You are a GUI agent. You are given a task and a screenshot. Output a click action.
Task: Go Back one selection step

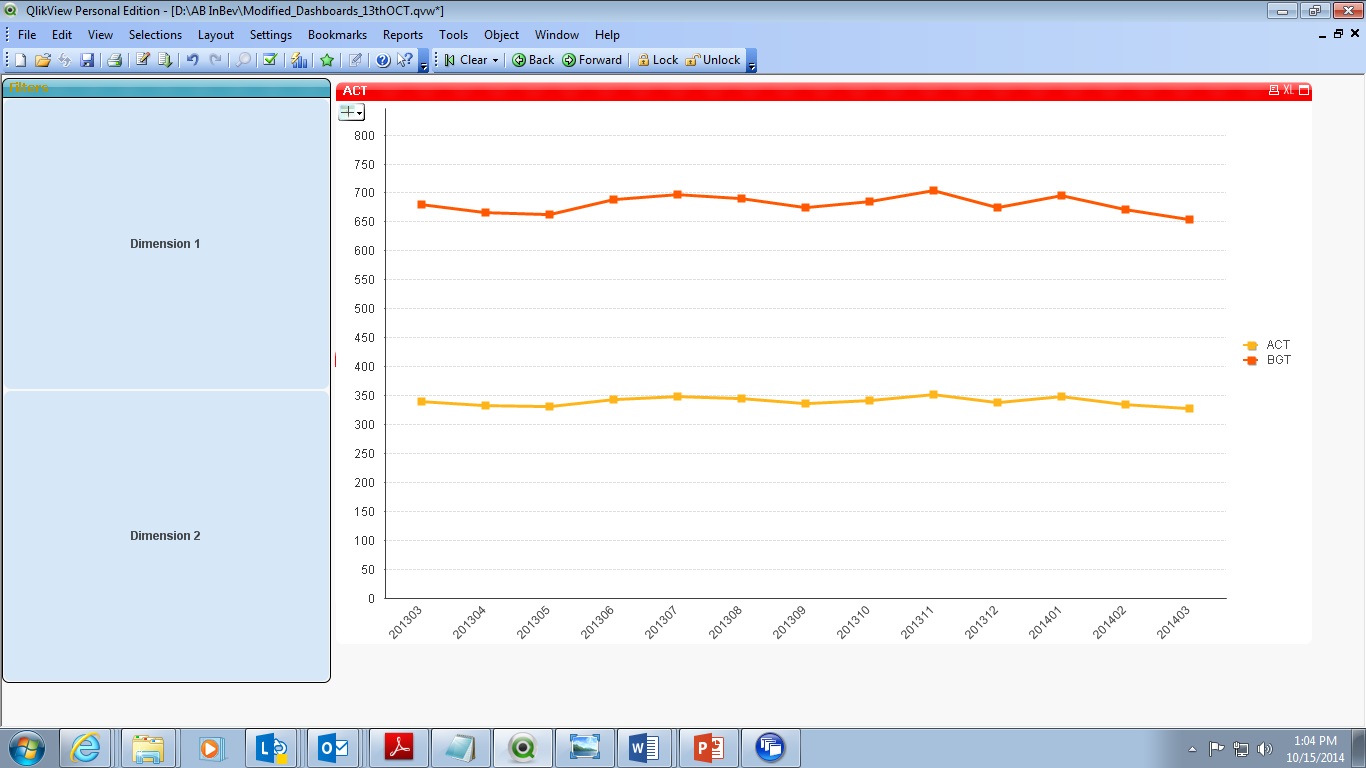(533, 60)
